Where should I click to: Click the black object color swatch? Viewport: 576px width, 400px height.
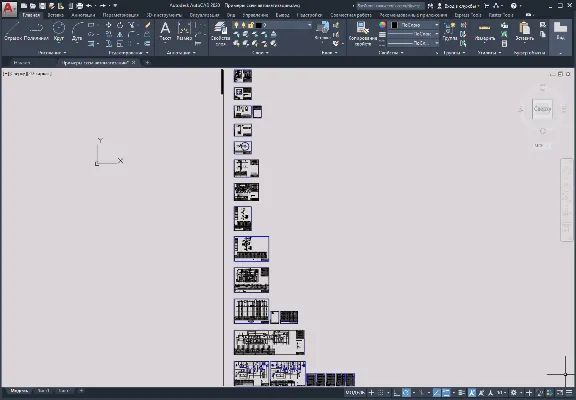coord(394,25)
